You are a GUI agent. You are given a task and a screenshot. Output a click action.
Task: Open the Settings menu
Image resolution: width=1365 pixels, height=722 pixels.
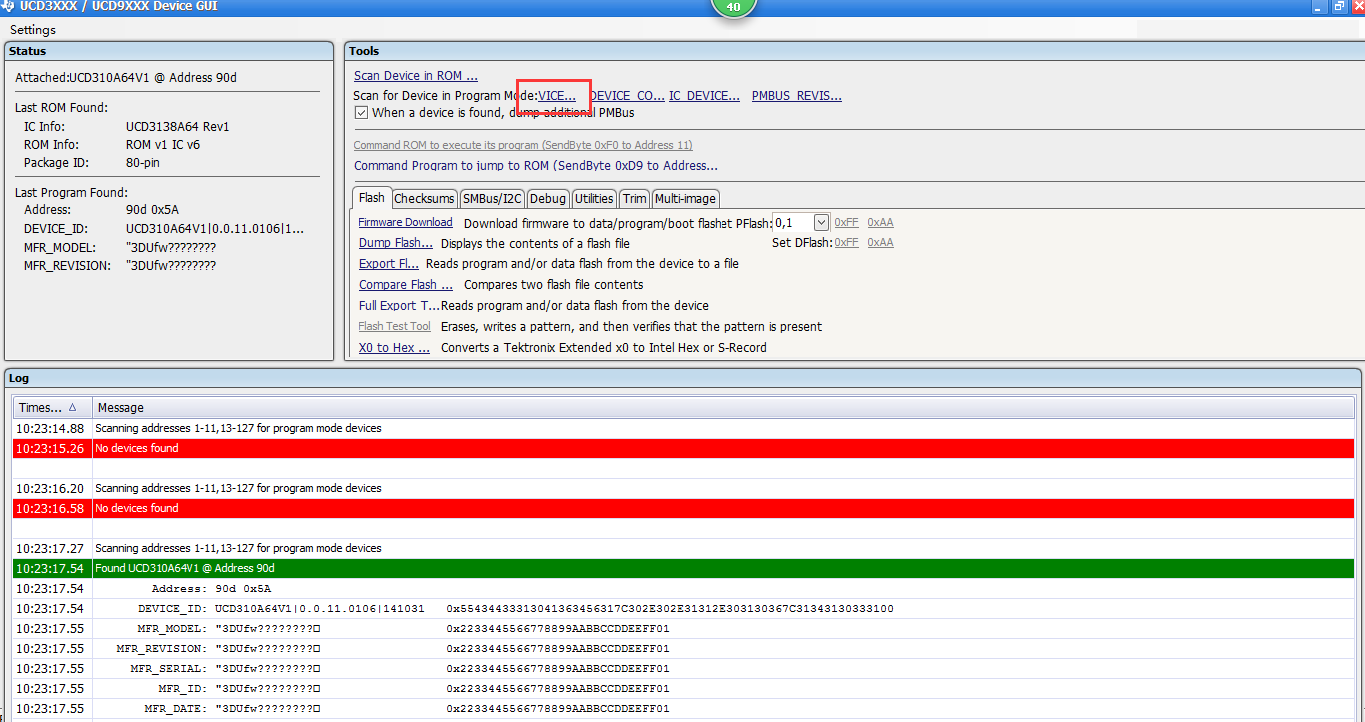tap(33, 30)
